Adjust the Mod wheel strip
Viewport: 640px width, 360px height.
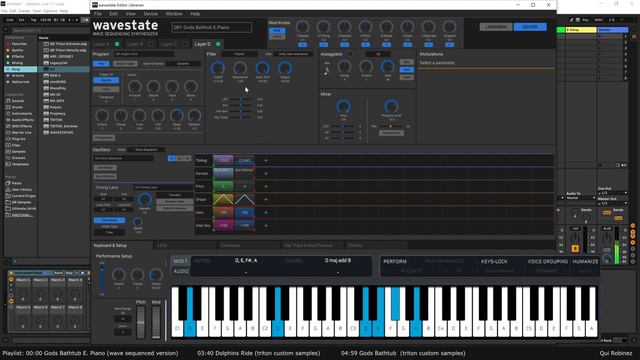click(156, 322)
